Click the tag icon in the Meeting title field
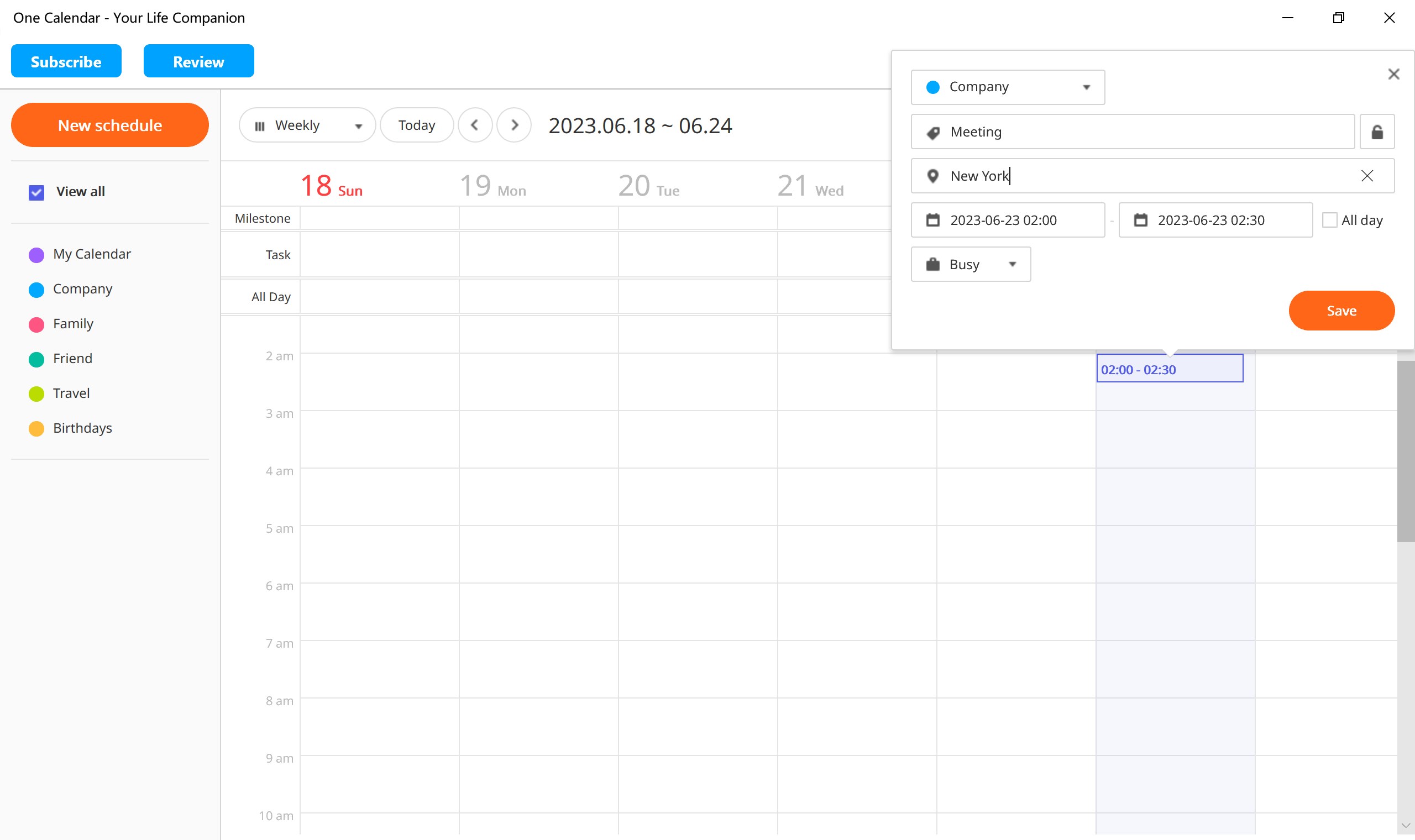This screenshot has width=1415, height=840. (x=934, y=132)
